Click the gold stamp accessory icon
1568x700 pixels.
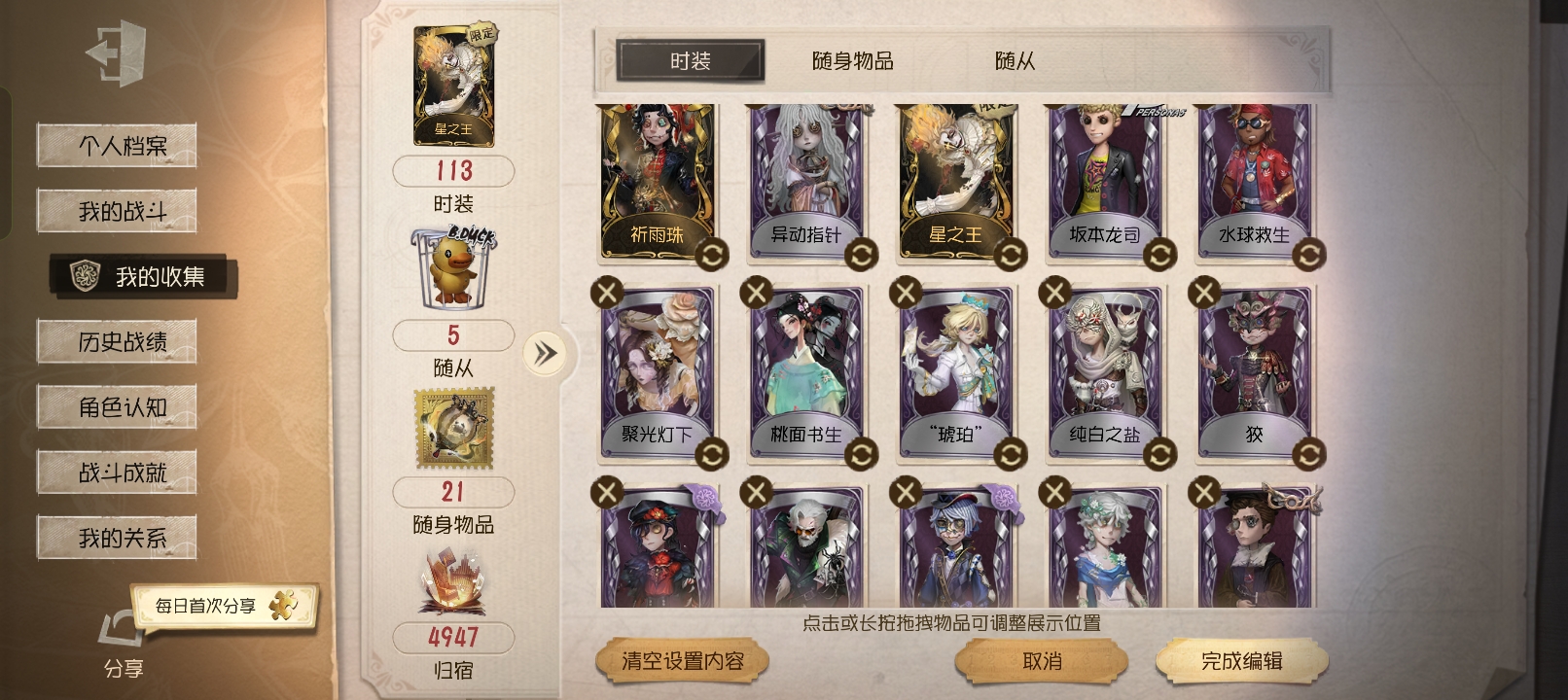453,429
